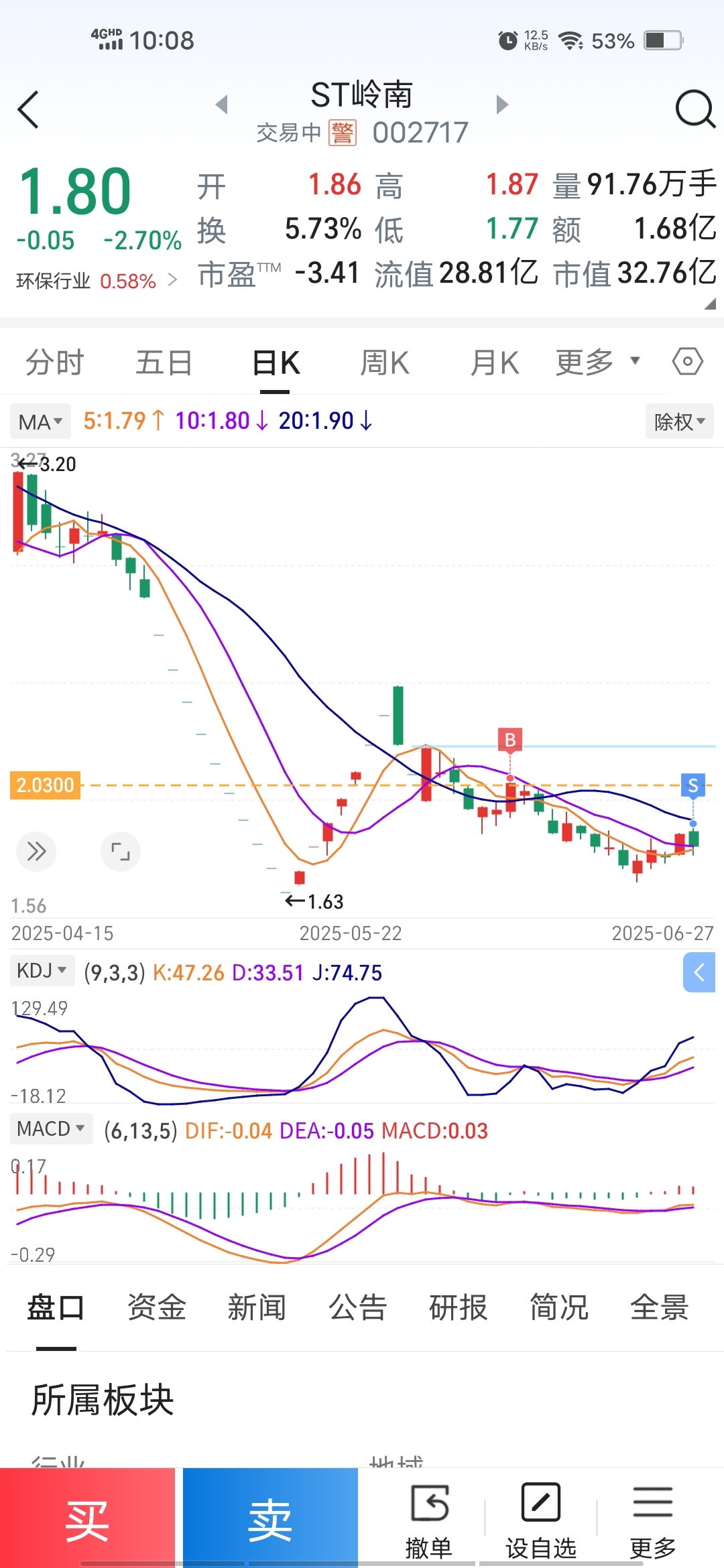Switch to 五日 chart tab

164,363
